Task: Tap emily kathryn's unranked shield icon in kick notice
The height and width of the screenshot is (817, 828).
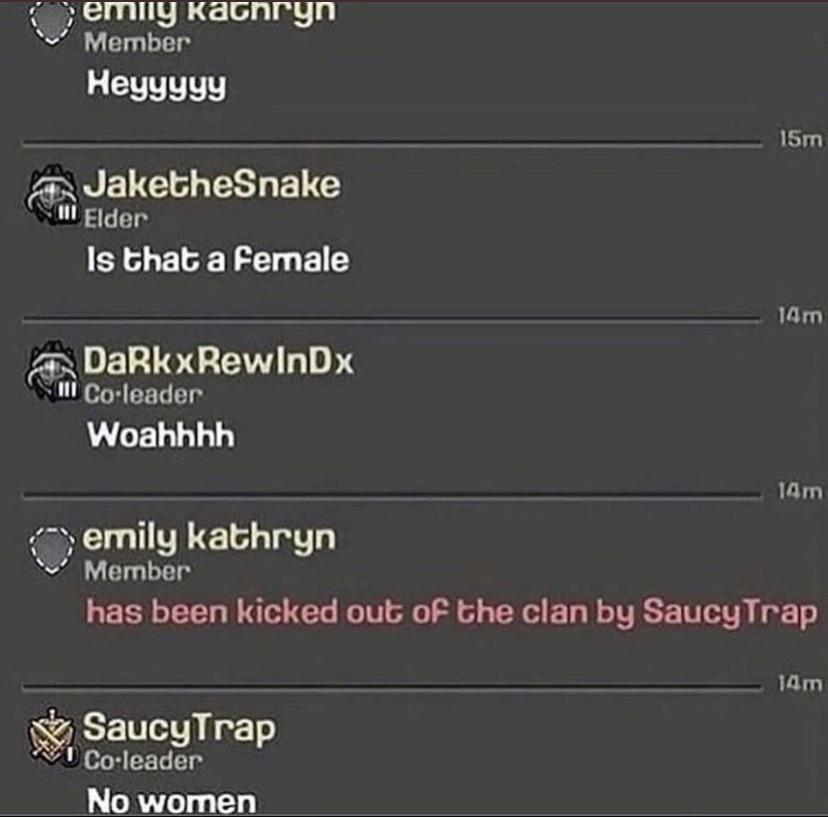Action: point(51,551)
